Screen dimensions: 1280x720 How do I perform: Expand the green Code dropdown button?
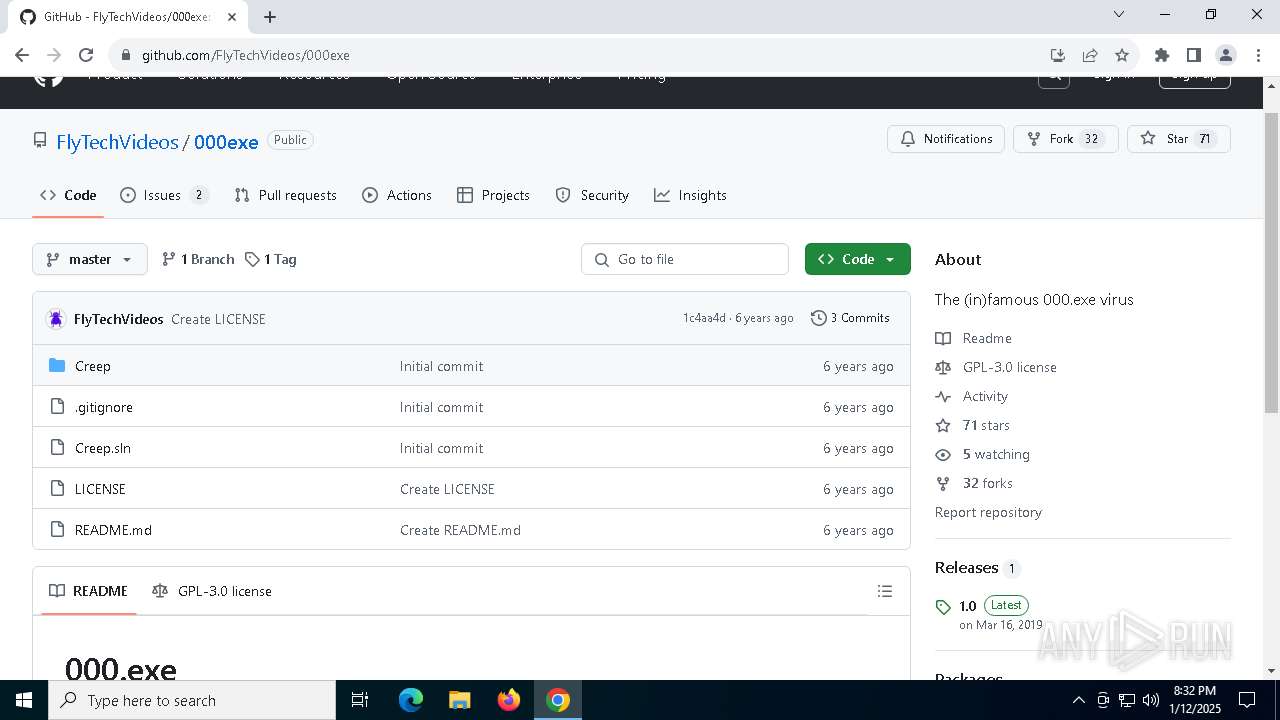click(x=858, y=259)
